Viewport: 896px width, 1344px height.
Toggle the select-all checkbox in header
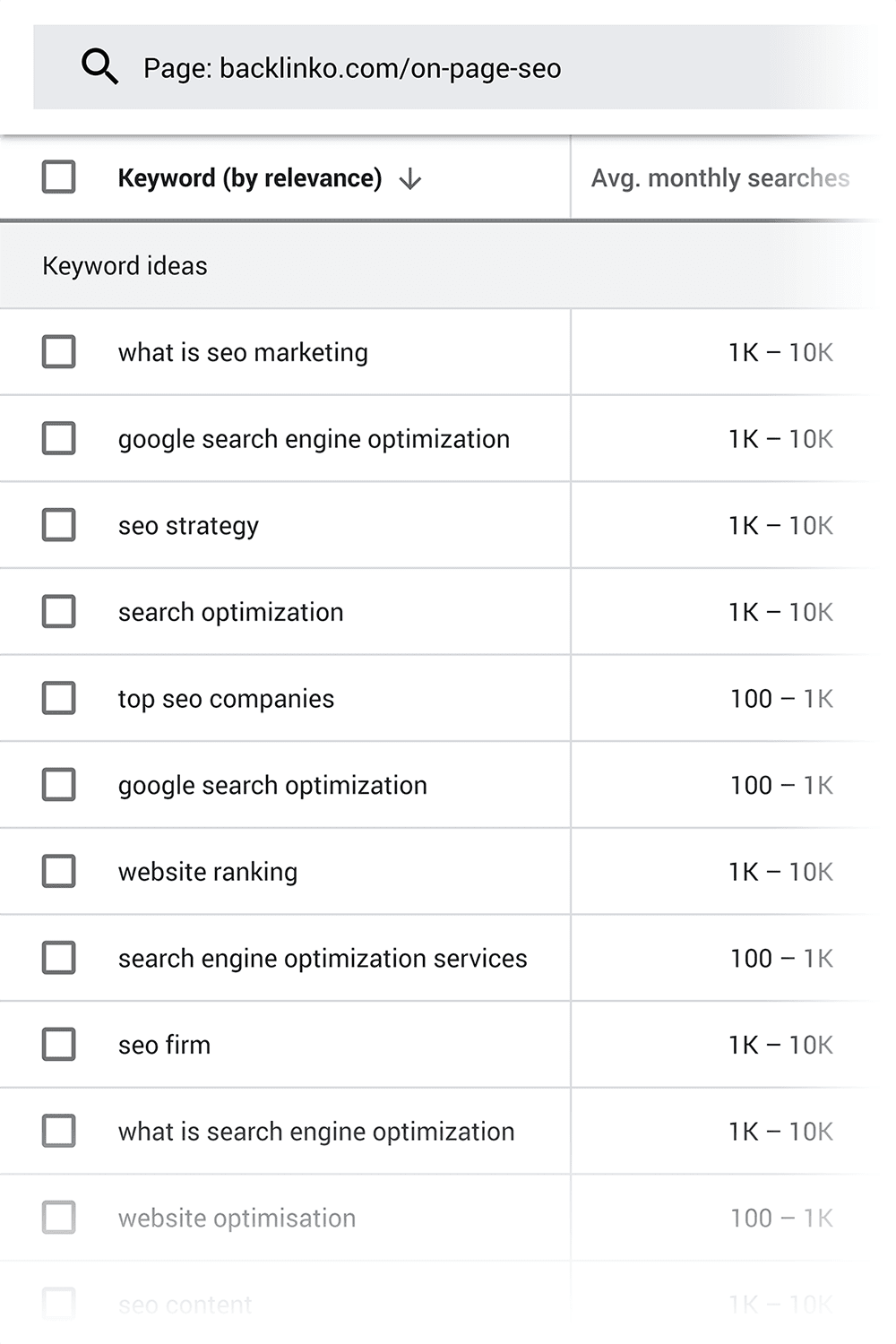click(59, 177)
